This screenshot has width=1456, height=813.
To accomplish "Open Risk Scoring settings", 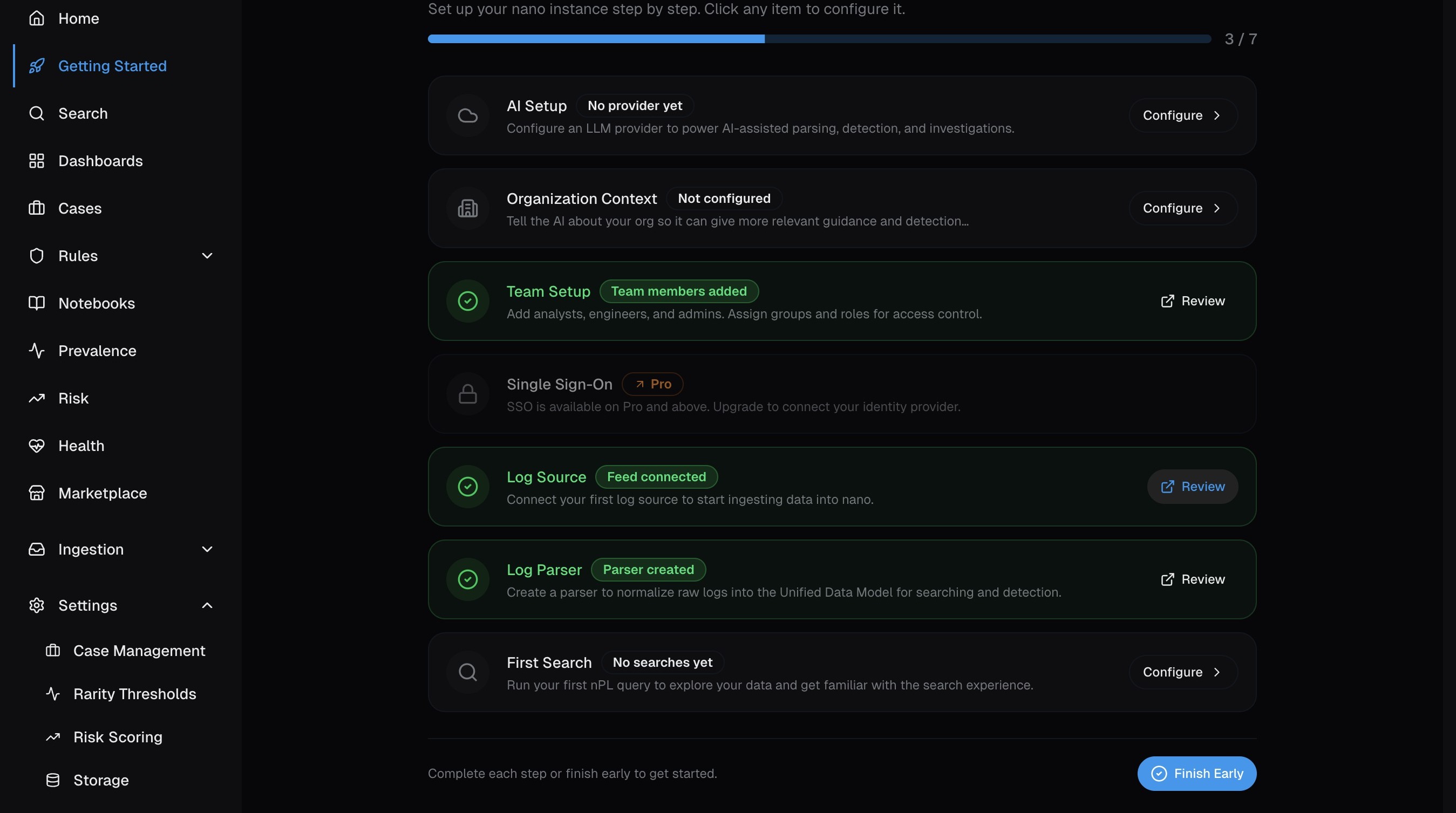I will tap(118, 737).
